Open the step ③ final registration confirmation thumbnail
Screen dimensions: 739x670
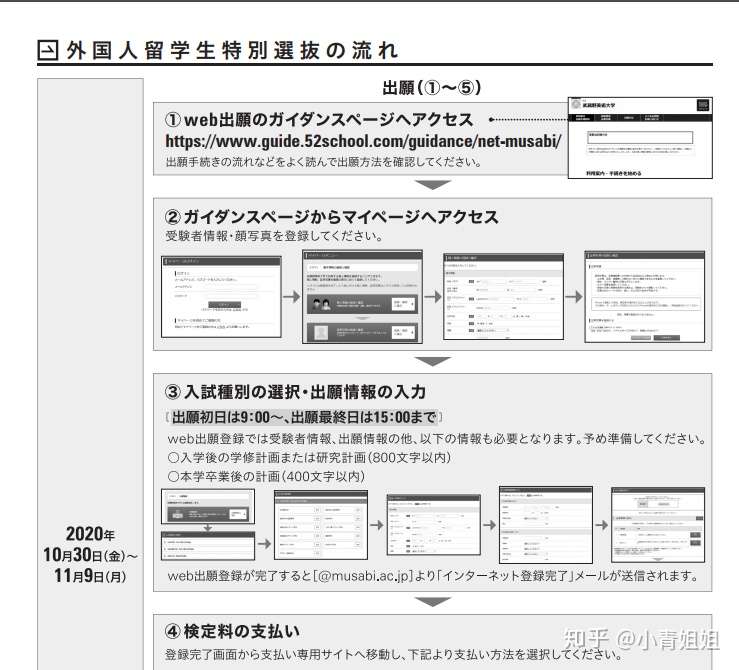(658, 525)
